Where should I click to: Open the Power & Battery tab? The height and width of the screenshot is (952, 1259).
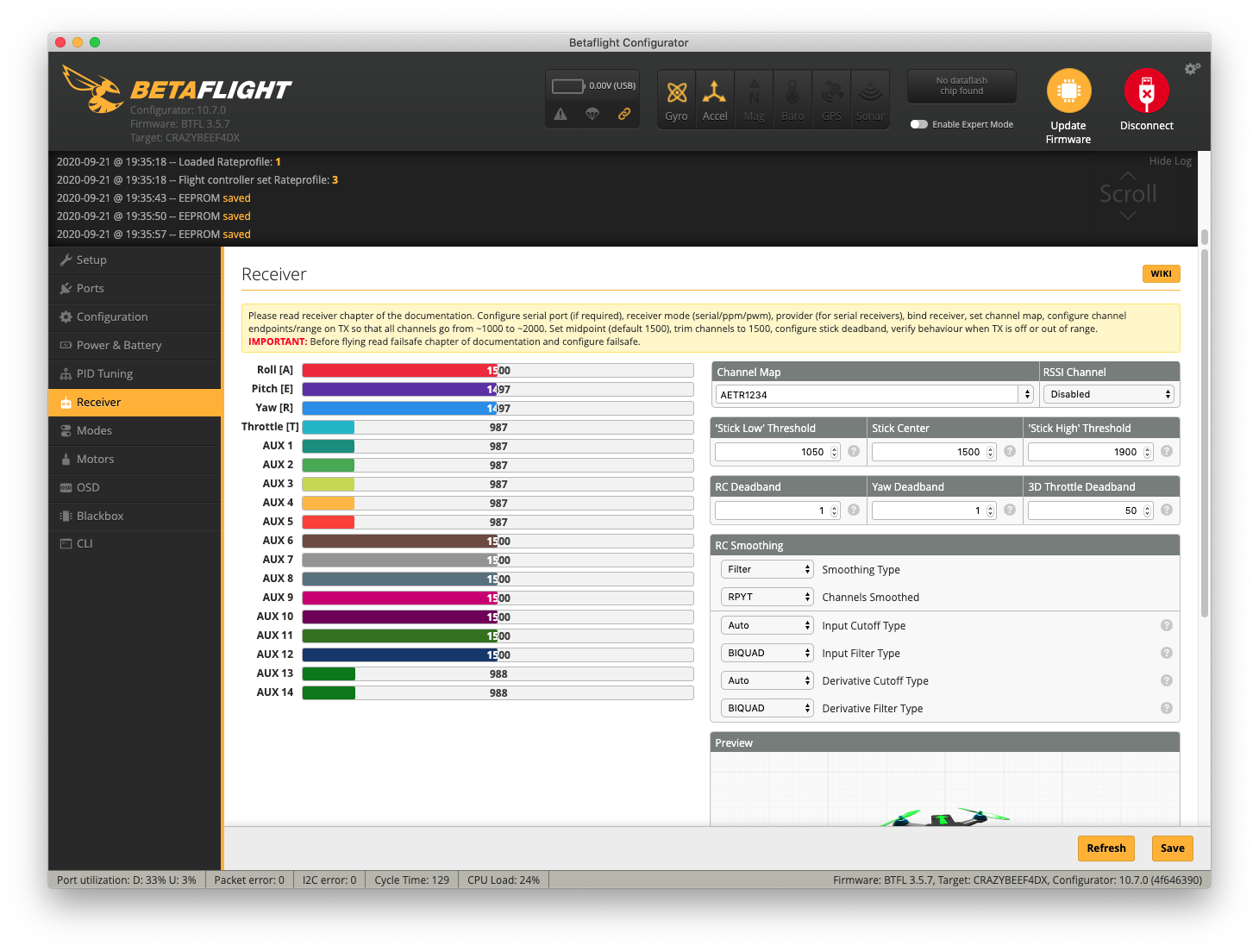pos(135,345)
